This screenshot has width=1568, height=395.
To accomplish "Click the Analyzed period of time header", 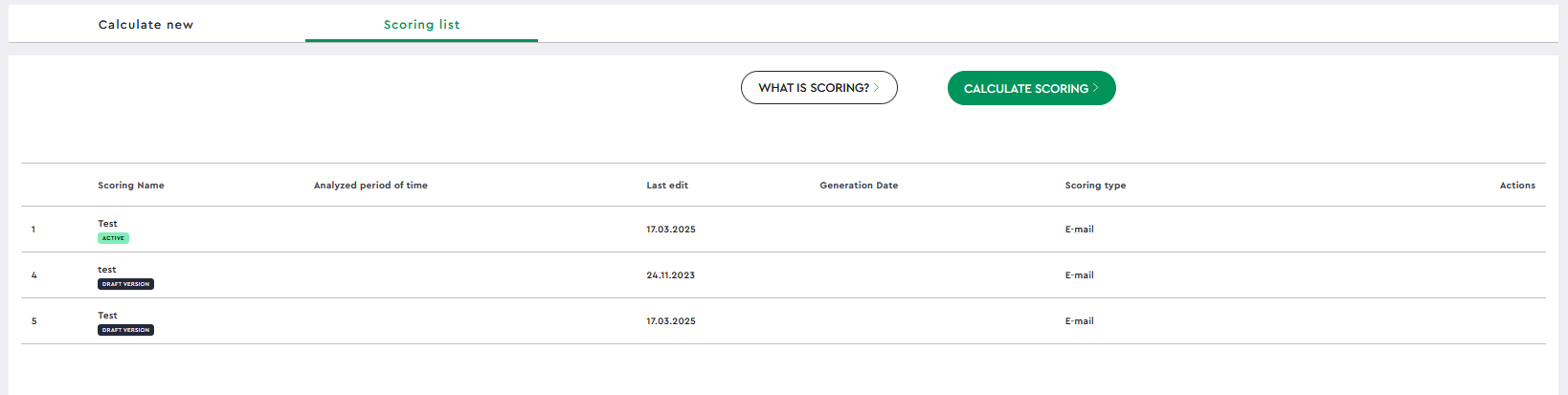I will pyautogui.click(x=370, y=186).
